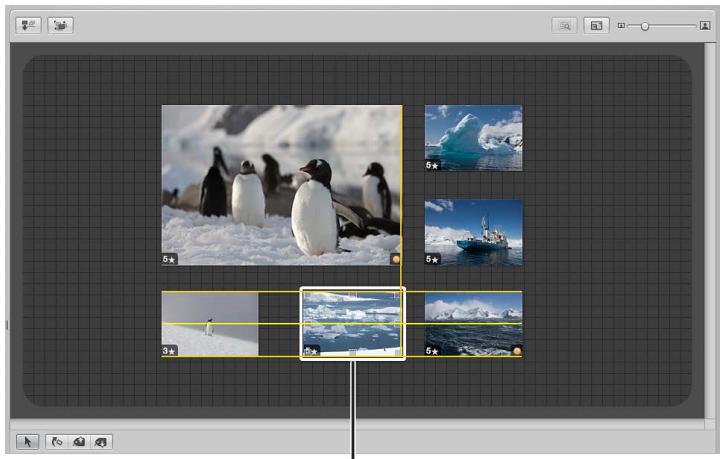Screen dimensions: 720x459
Task: Click the vertical scrollbar at right edge
Action: (709, 230)
